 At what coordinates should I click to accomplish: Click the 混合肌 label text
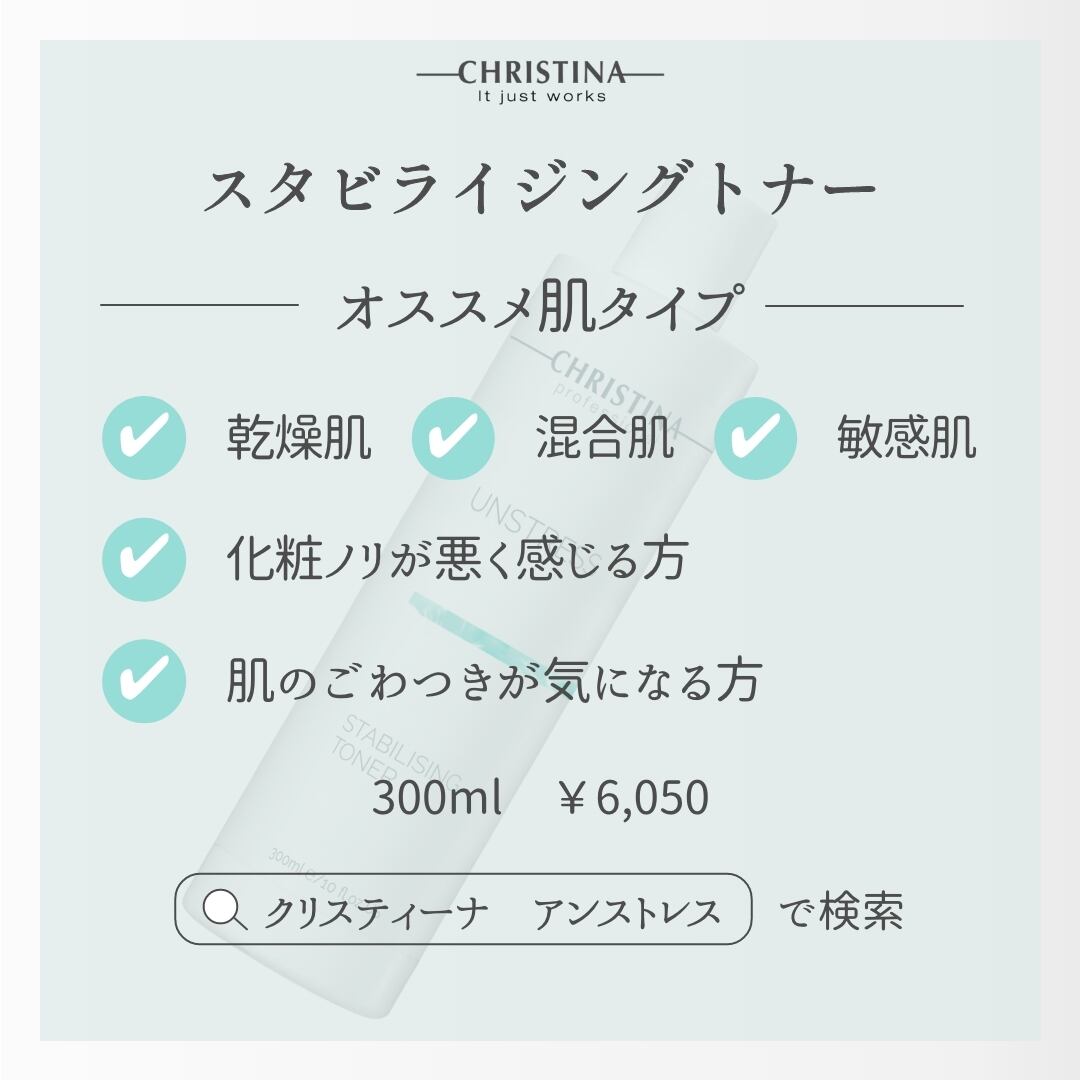point(605,437)
